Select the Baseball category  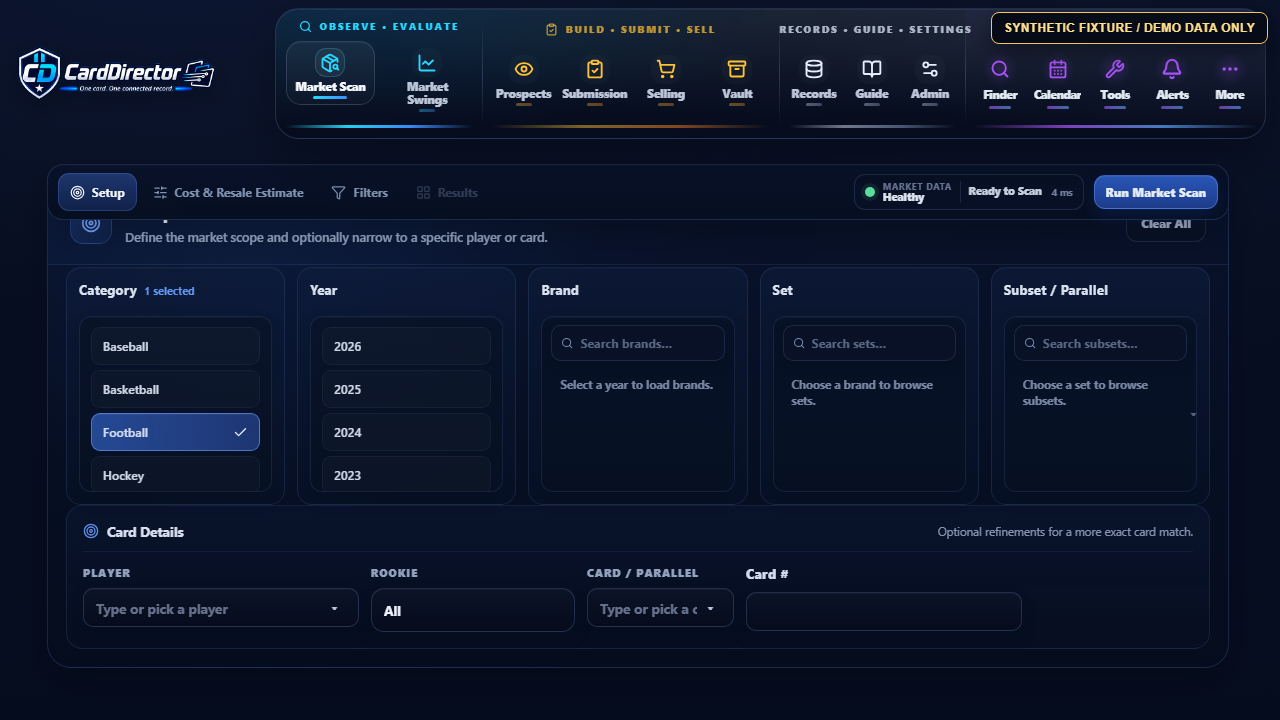(175, 346)
